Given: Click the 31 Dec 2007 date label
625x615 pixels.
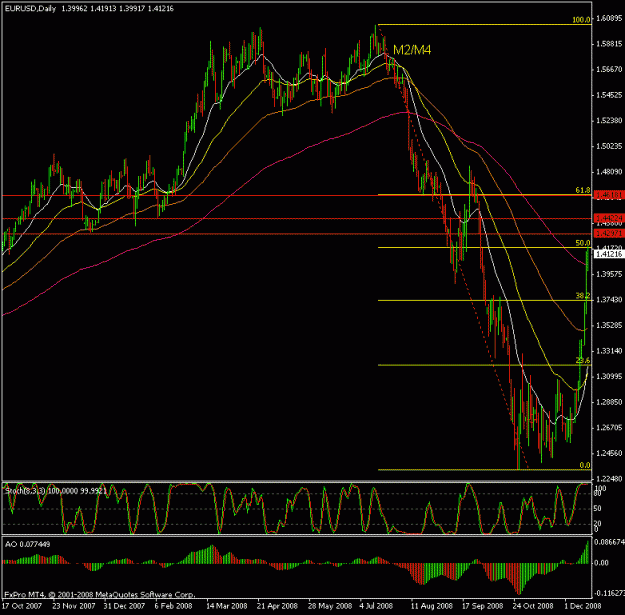Looking at the screenshot, I should click(x=124, y=606).
